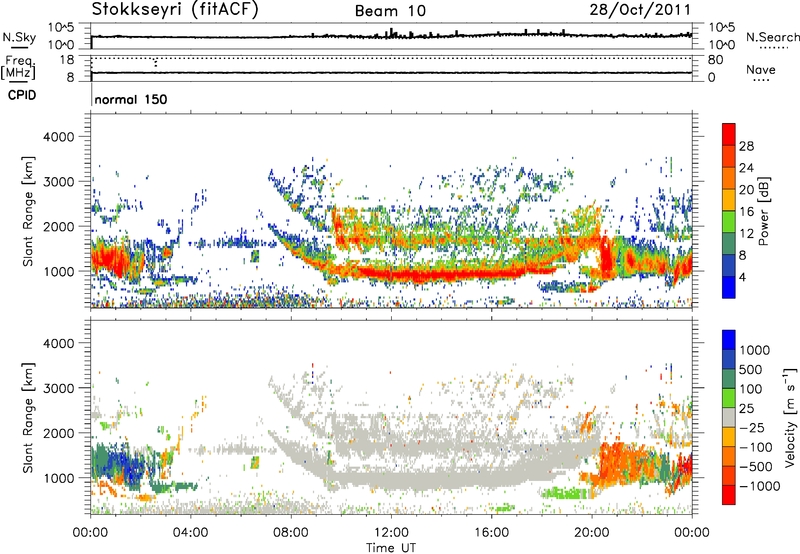Viewport: 800px width, 554px height.
Task: Click the 'Velocity [m s-1]' color bar label
Action: pos(790,417)
